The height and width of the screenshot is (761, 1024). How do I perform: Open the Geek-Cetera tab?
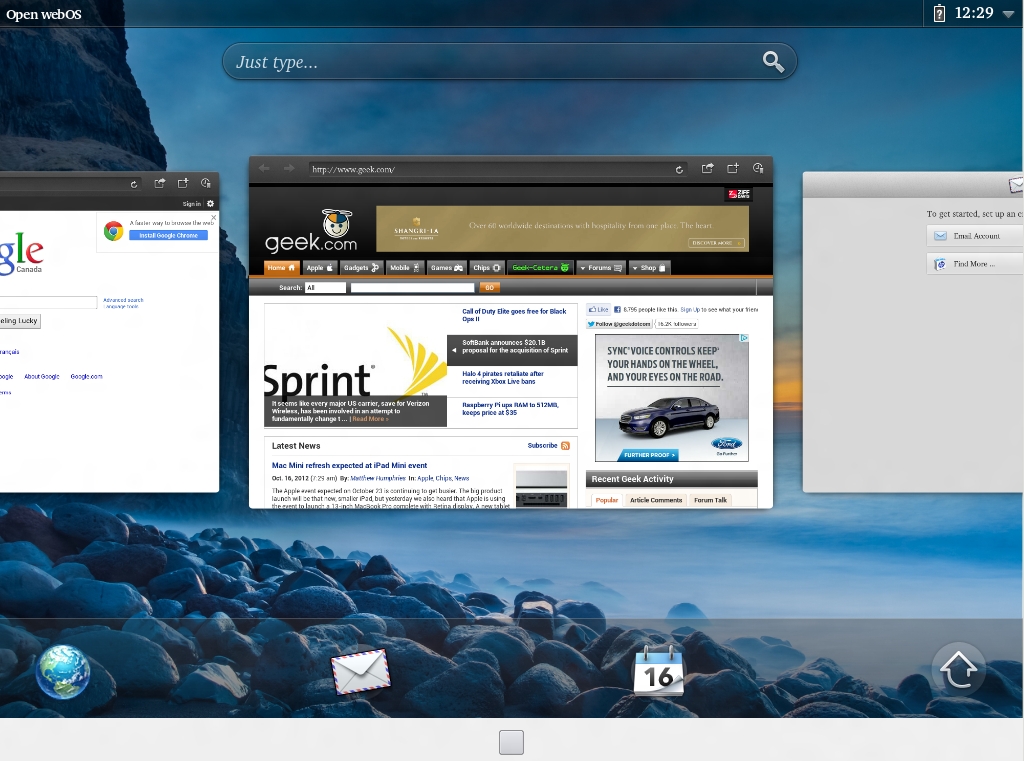[x=540, y=268]
